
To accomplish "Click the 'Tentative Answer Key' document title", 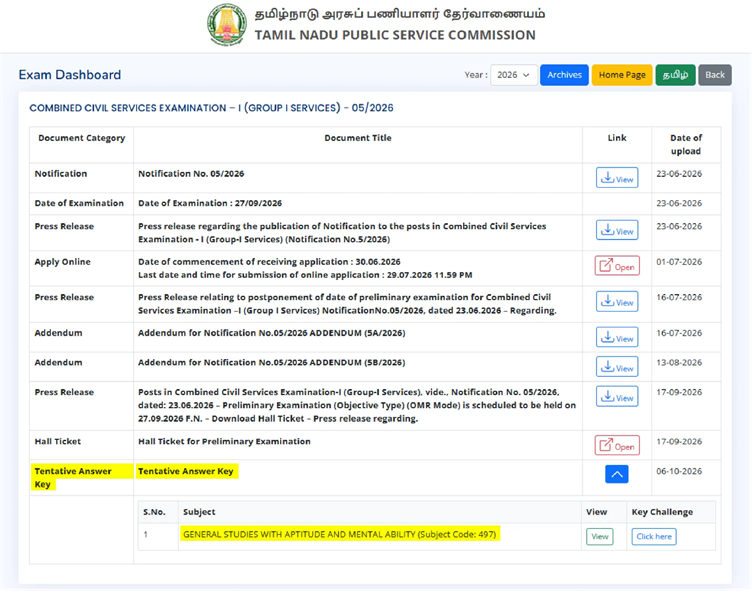I will pyautogui.click(x=186, y=471).
